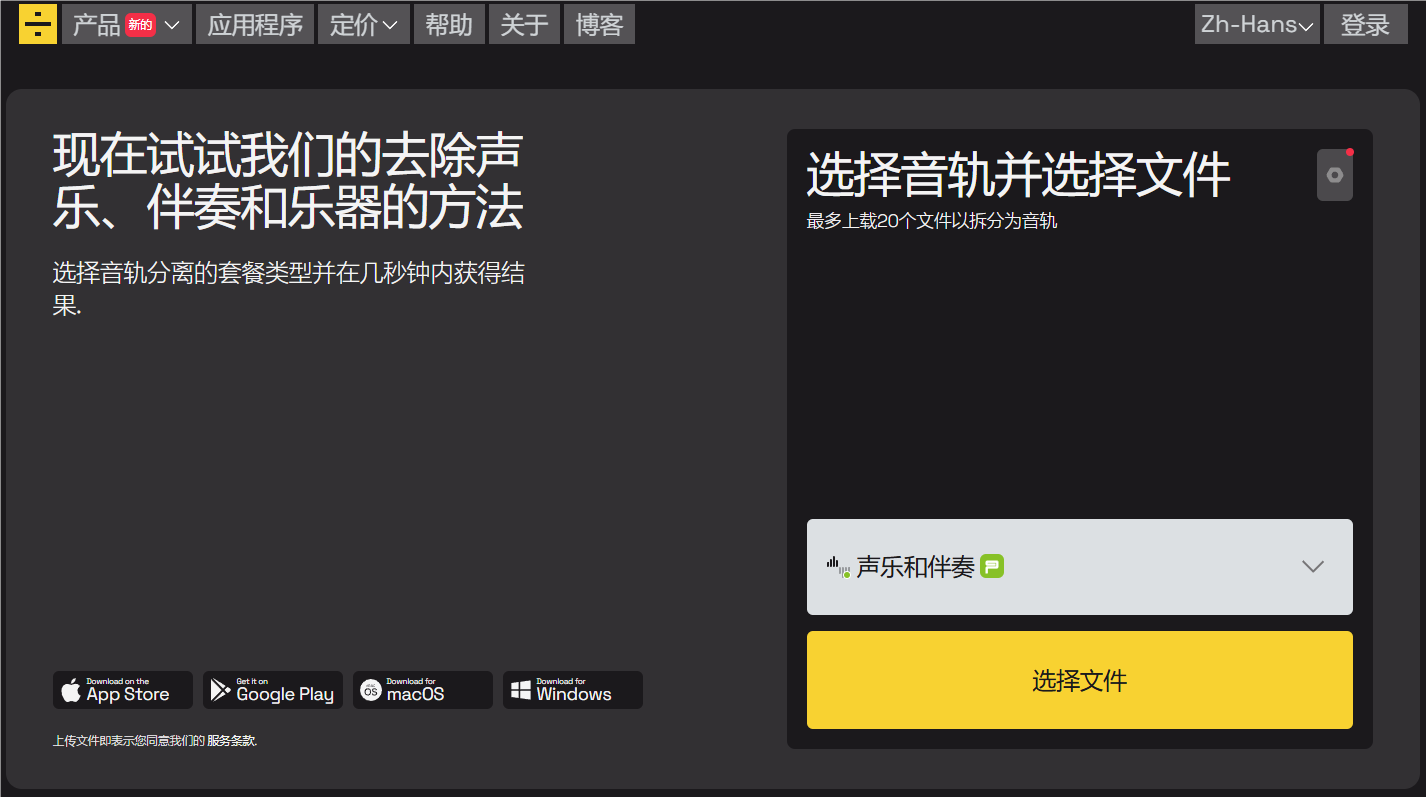
Task: Open the 关于 page
Action: pyautogui.click(x=524, y=24)
